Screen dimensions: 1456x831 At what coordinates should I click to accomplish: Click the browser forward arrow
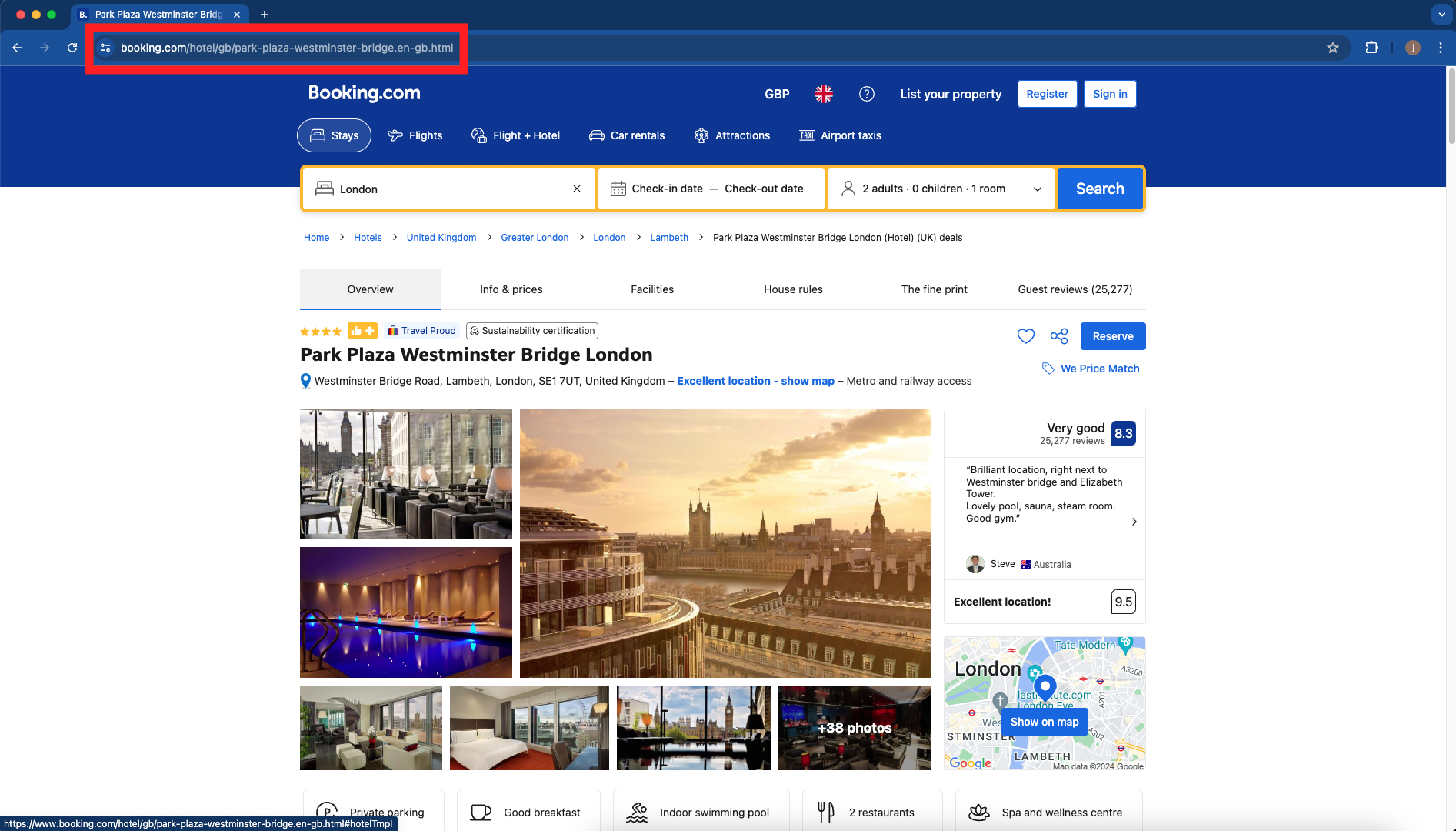45,48
